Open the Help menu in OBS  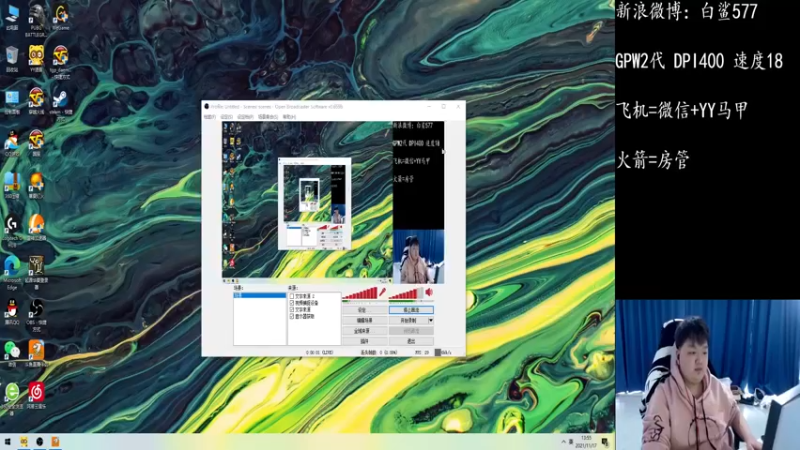[289, 117]
